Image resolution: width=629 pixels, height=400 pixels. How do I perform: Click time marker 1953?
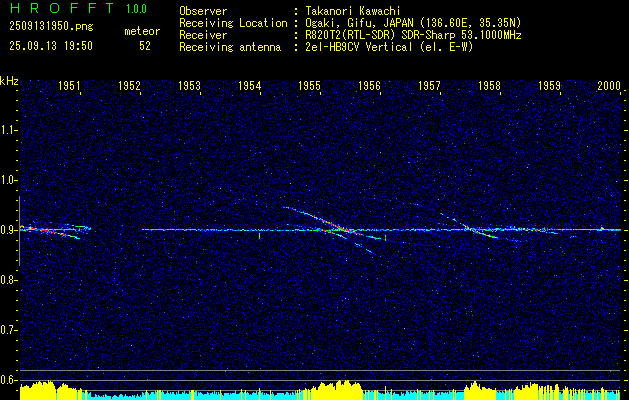[189, 85]
